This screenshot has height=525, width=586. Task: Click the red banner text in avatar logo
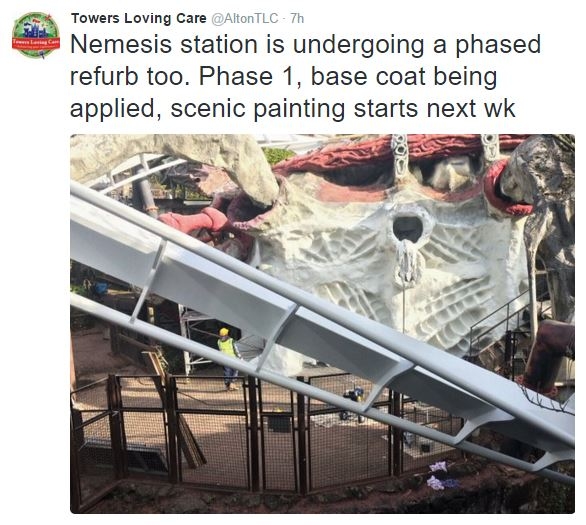[36, 42]
